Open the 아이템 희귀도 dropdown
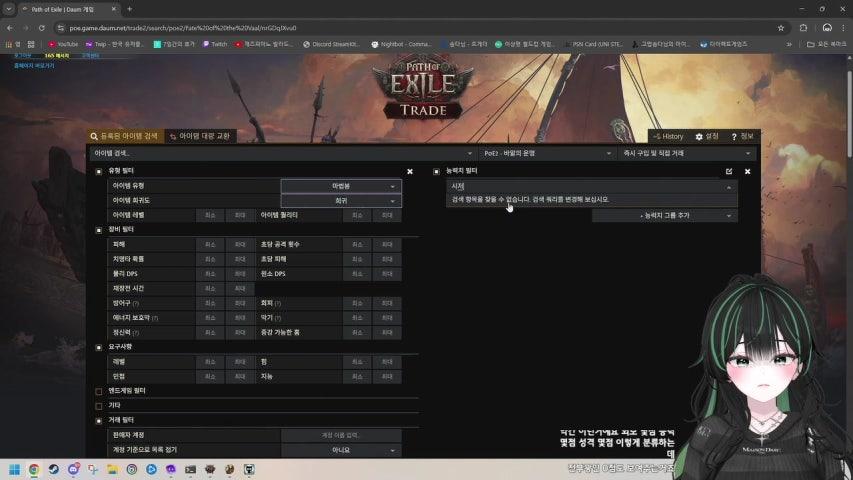Viewport: 853px width, 480px height. 341,201
